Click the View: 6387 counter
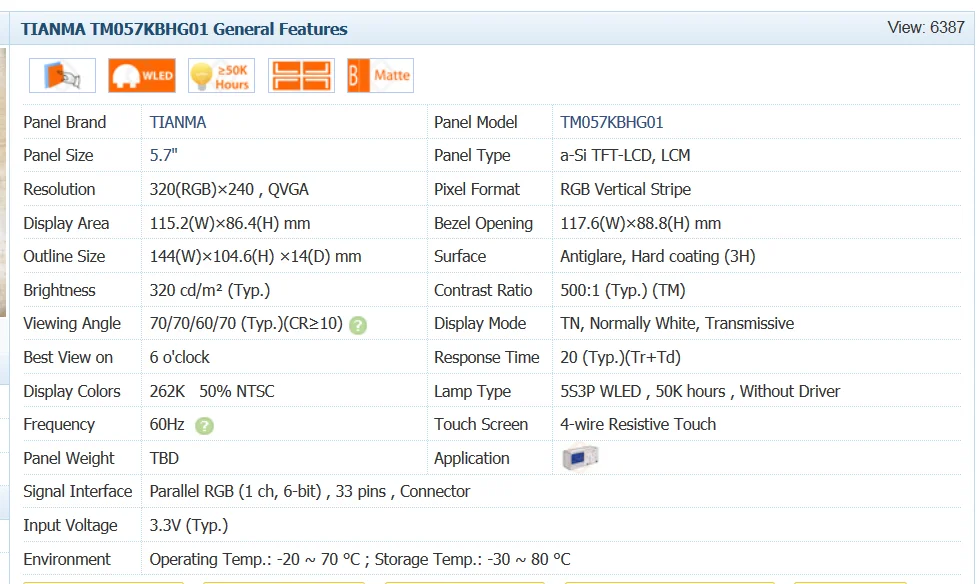 tap(926, 27)
